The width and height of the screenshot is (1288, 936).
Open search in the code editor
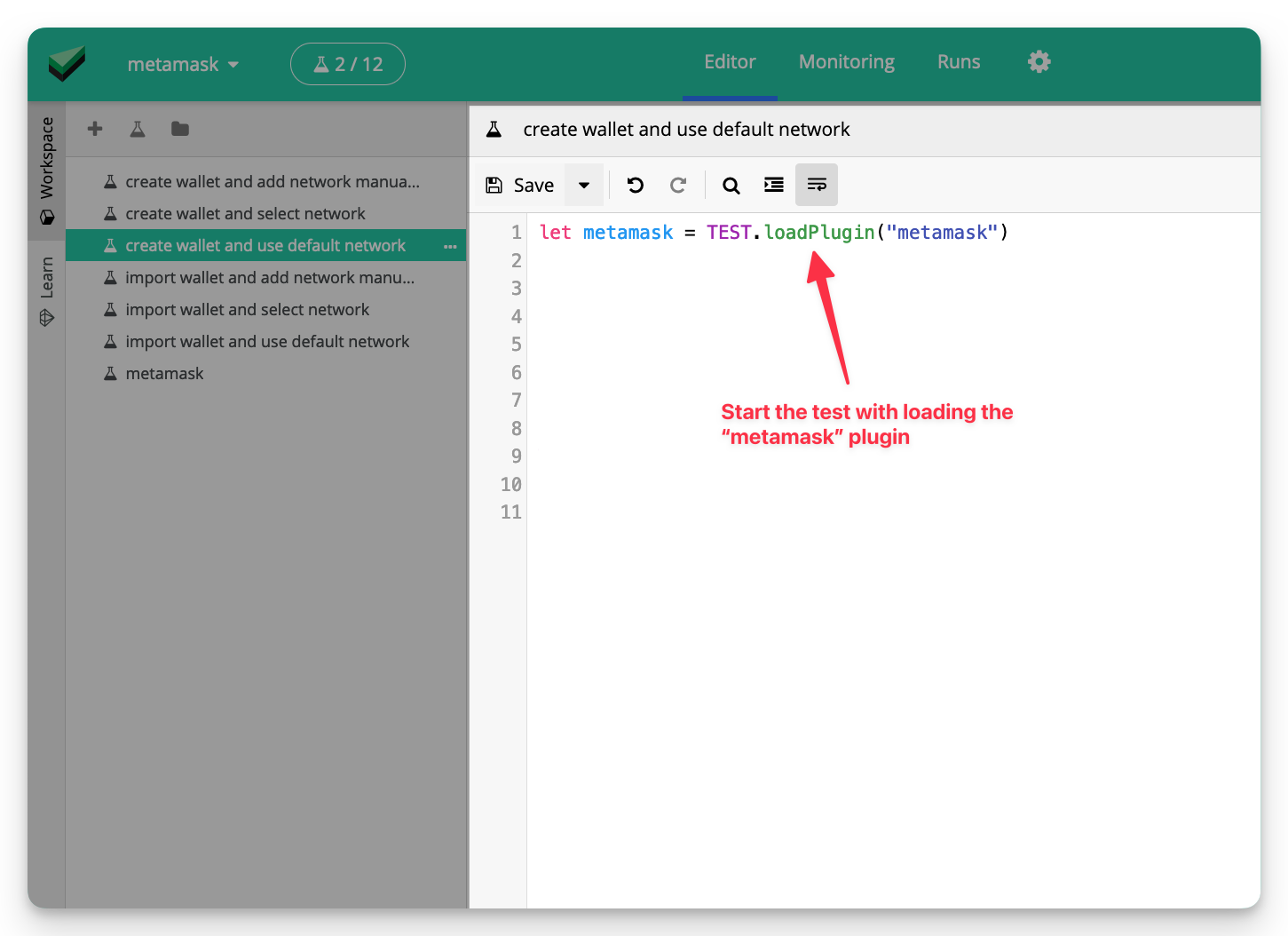coord(731,185)
